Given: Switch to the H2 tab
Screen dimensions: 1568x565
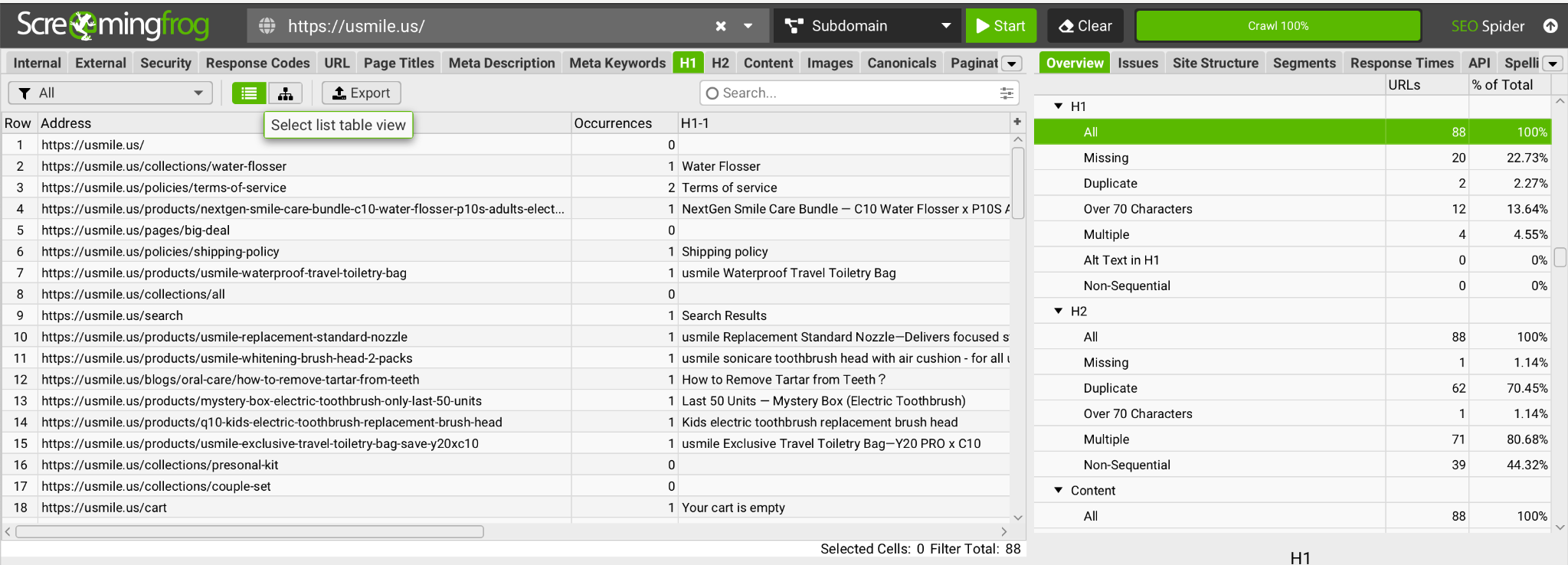Looking at the screenshot, I should point(720,63).
